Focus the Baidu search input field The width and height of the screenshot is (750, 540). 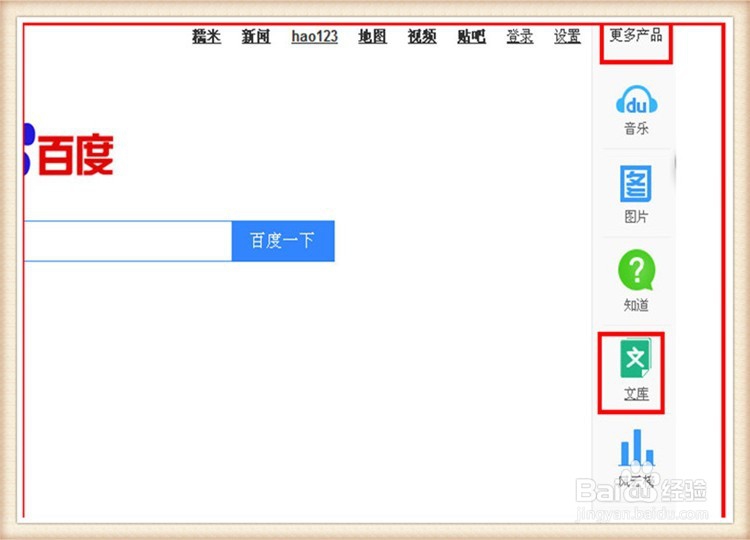pos(128,241)
